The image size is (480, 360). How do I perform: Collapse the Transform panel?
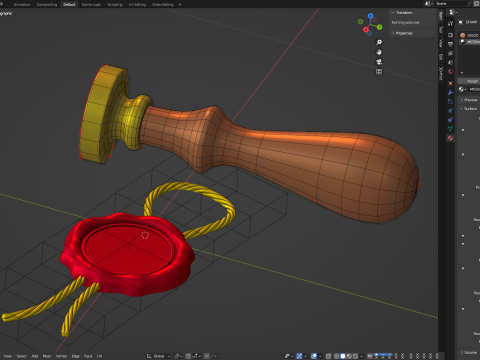[404, 12]
